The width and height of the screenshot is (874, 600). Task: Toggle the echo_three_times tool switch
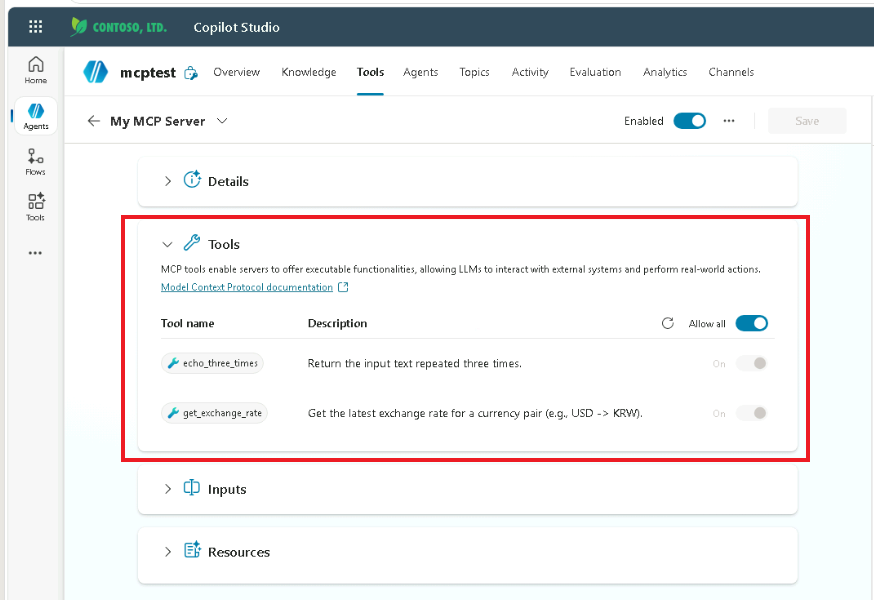751,364
